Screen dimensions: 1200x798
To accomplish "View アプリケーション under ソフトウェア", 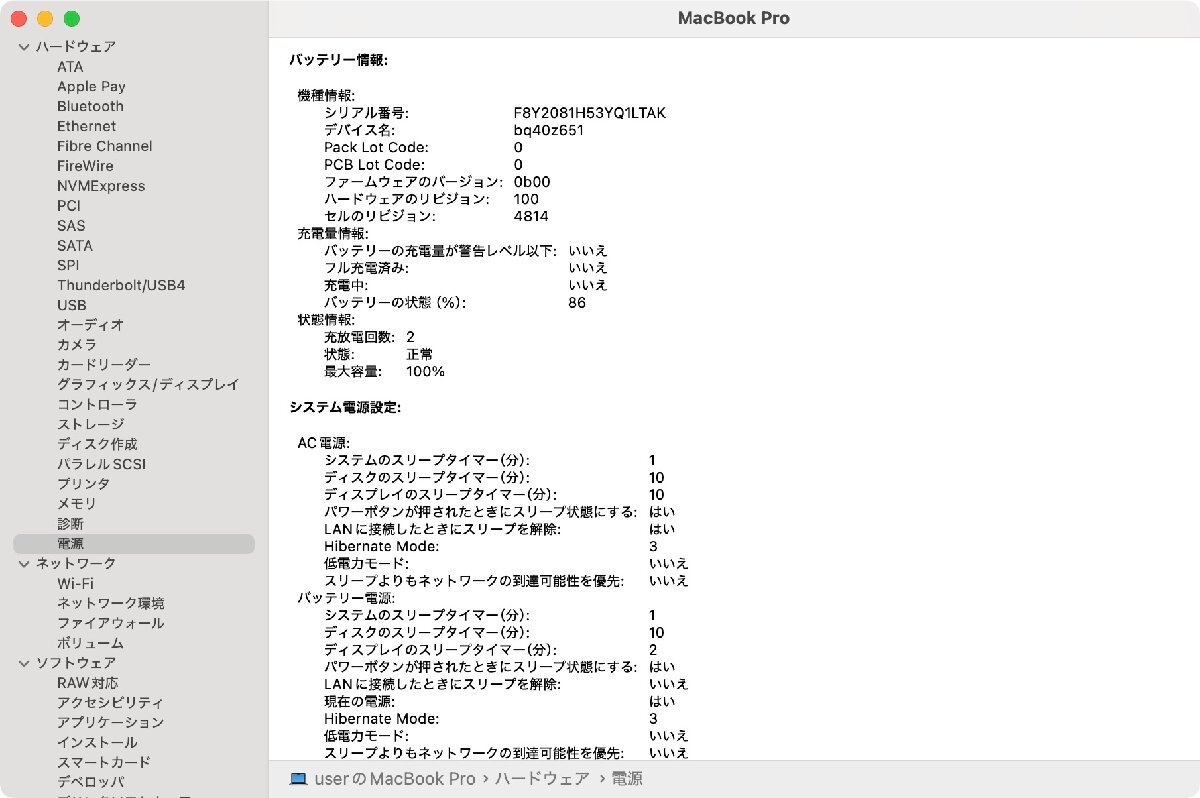I will (x=111, y=722).
